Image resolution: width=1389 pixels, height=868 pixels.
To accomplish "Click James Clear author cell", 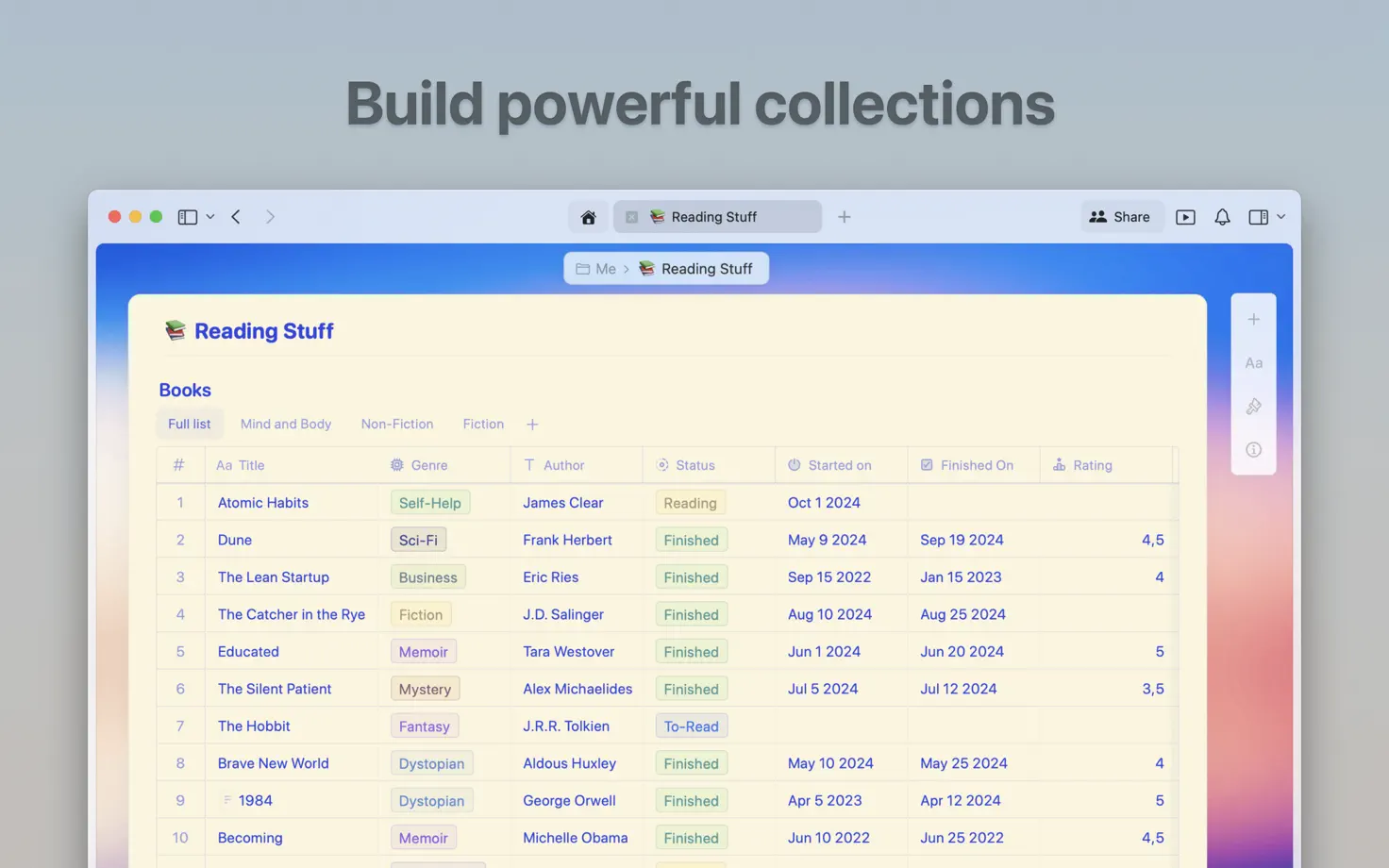I will coord(563,503).
